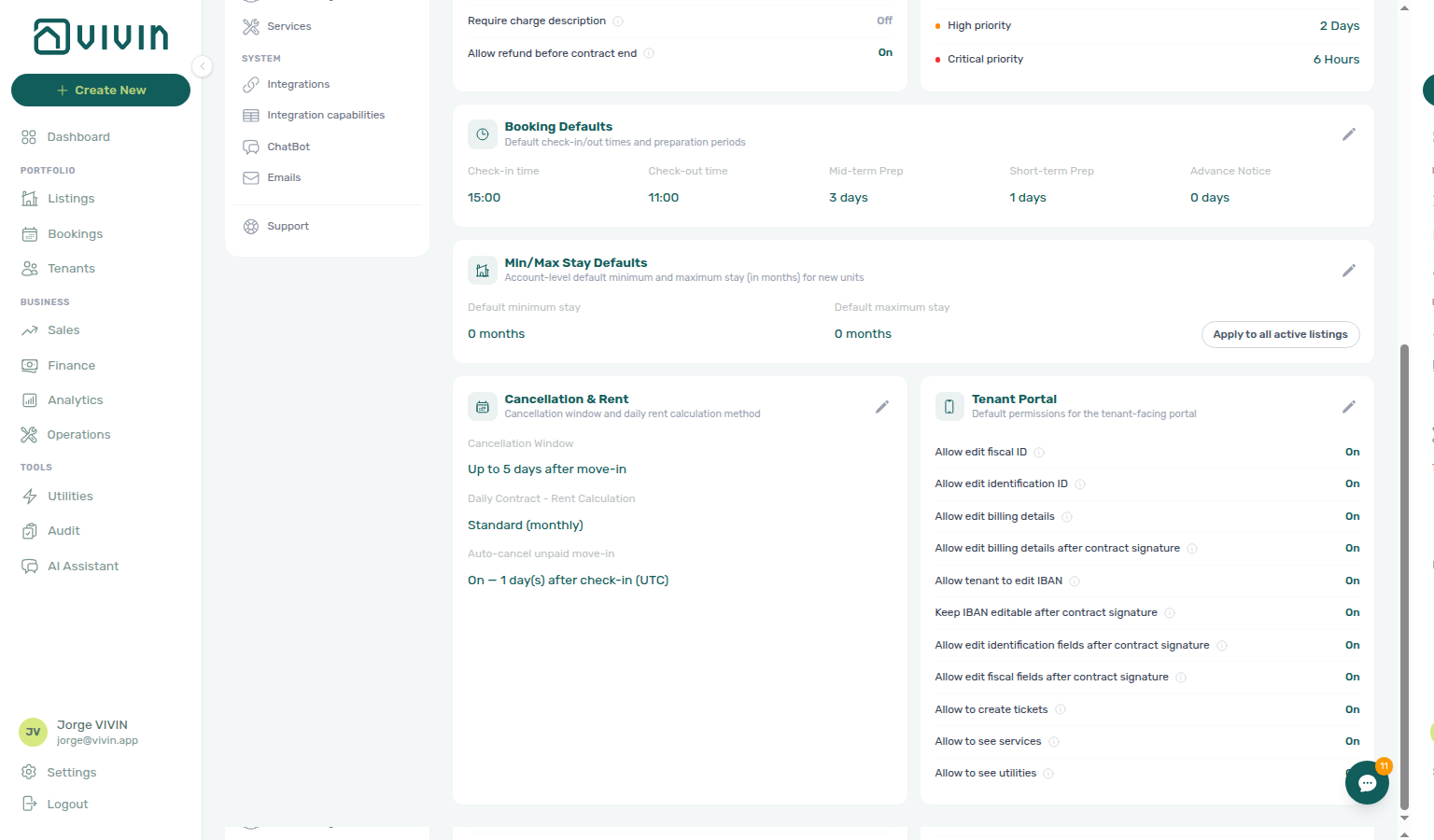
Task: Click the Audit clipboard icon
Action: click(x=30, y=531)
